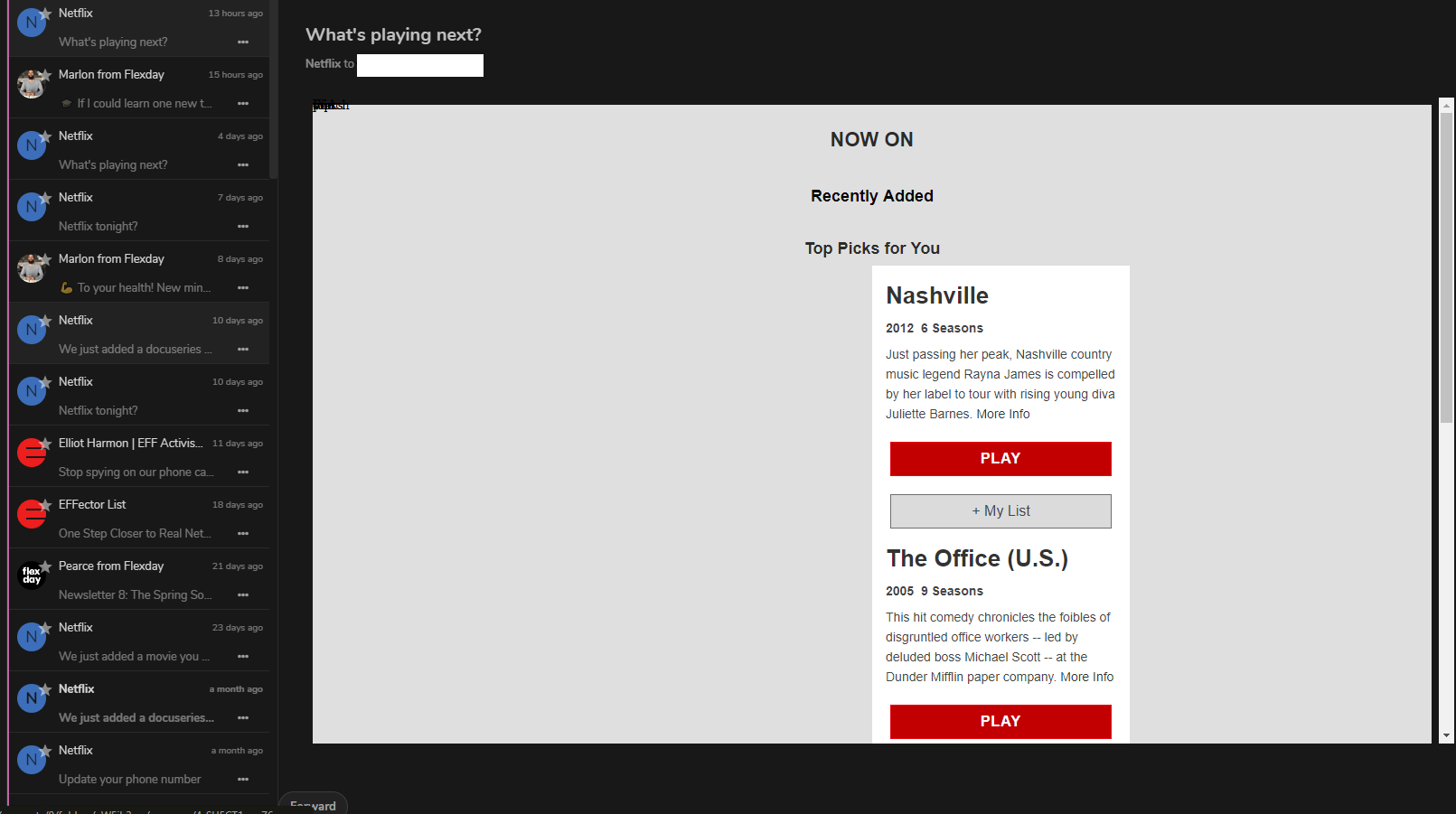
Task: Open more options on 13 hours ago Netflix email
Action: (x=243, y=42)
